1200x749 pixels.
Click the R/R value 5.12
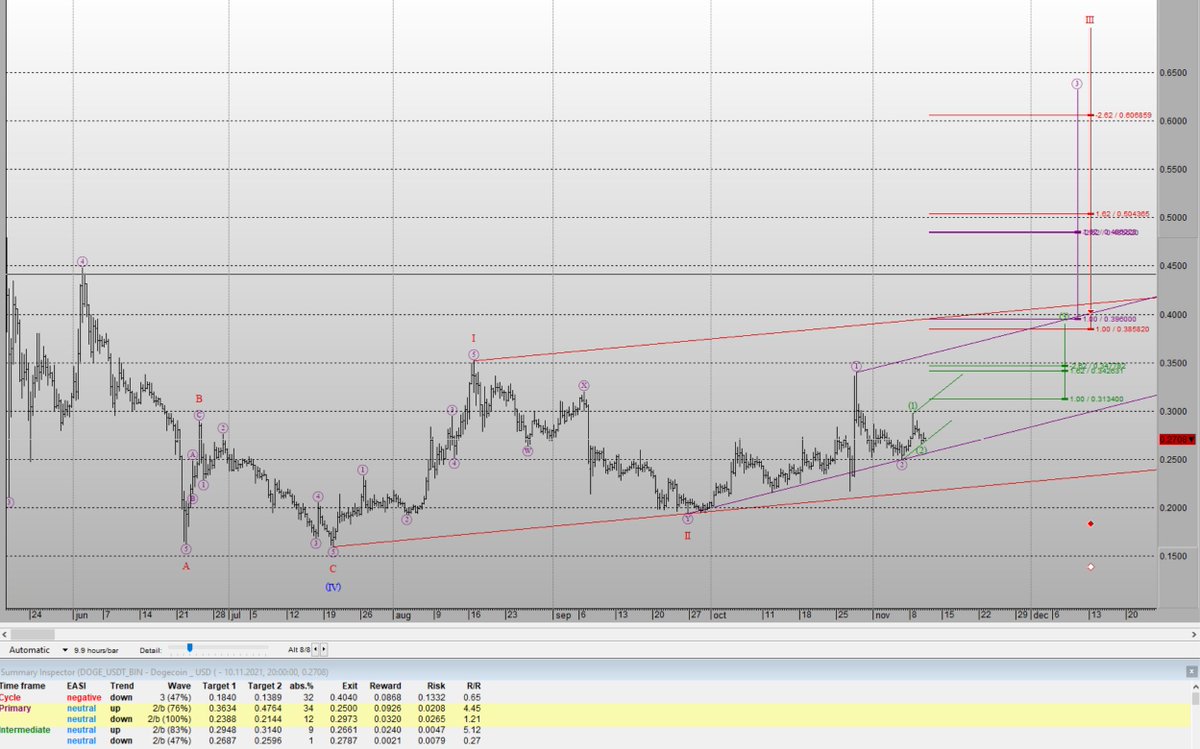(x=472, y=730)
